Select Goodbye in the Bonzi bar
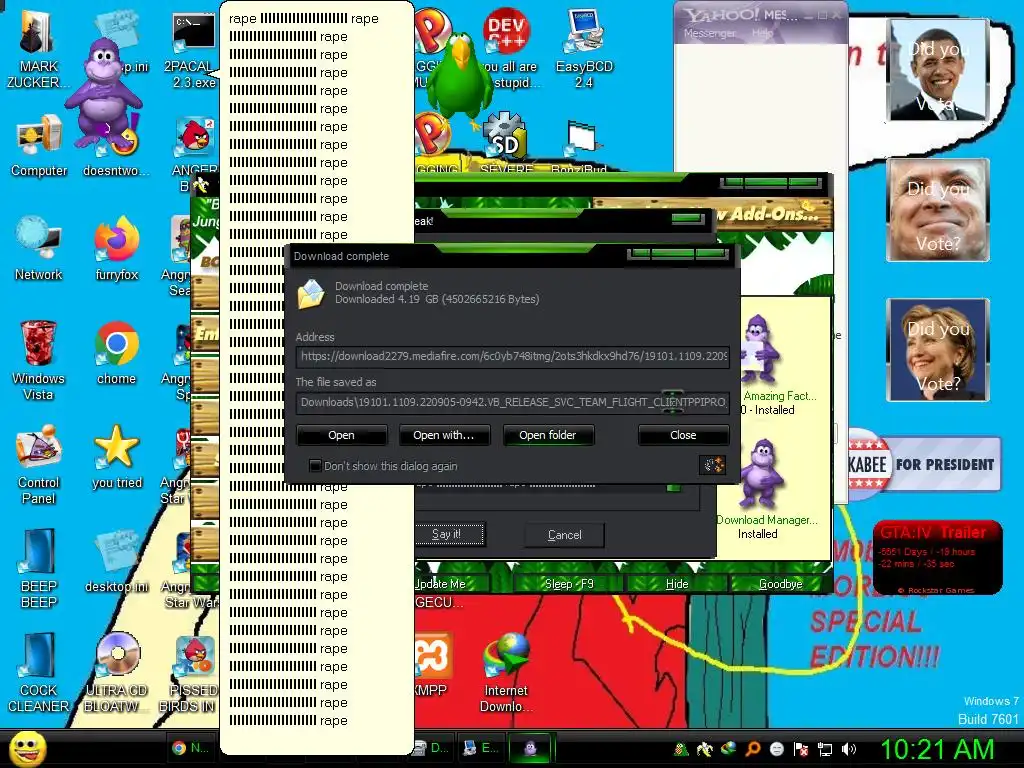1024x768 pixels. [780, 584]
